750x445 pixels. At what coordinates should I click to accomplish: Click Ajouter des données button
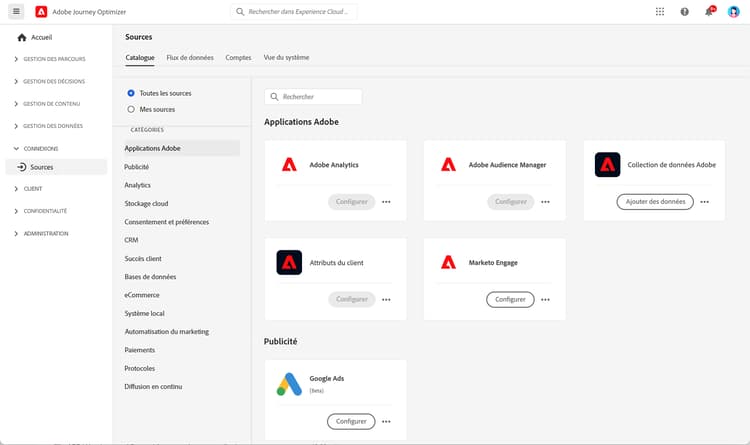tap(655, 202)
